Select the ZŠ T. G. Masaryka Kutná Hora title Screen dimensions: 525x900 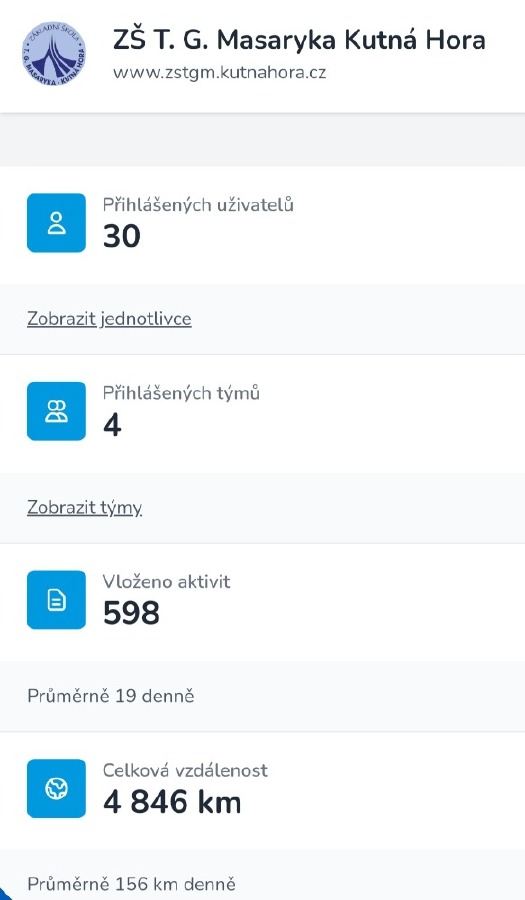click(x=299, y=40)
